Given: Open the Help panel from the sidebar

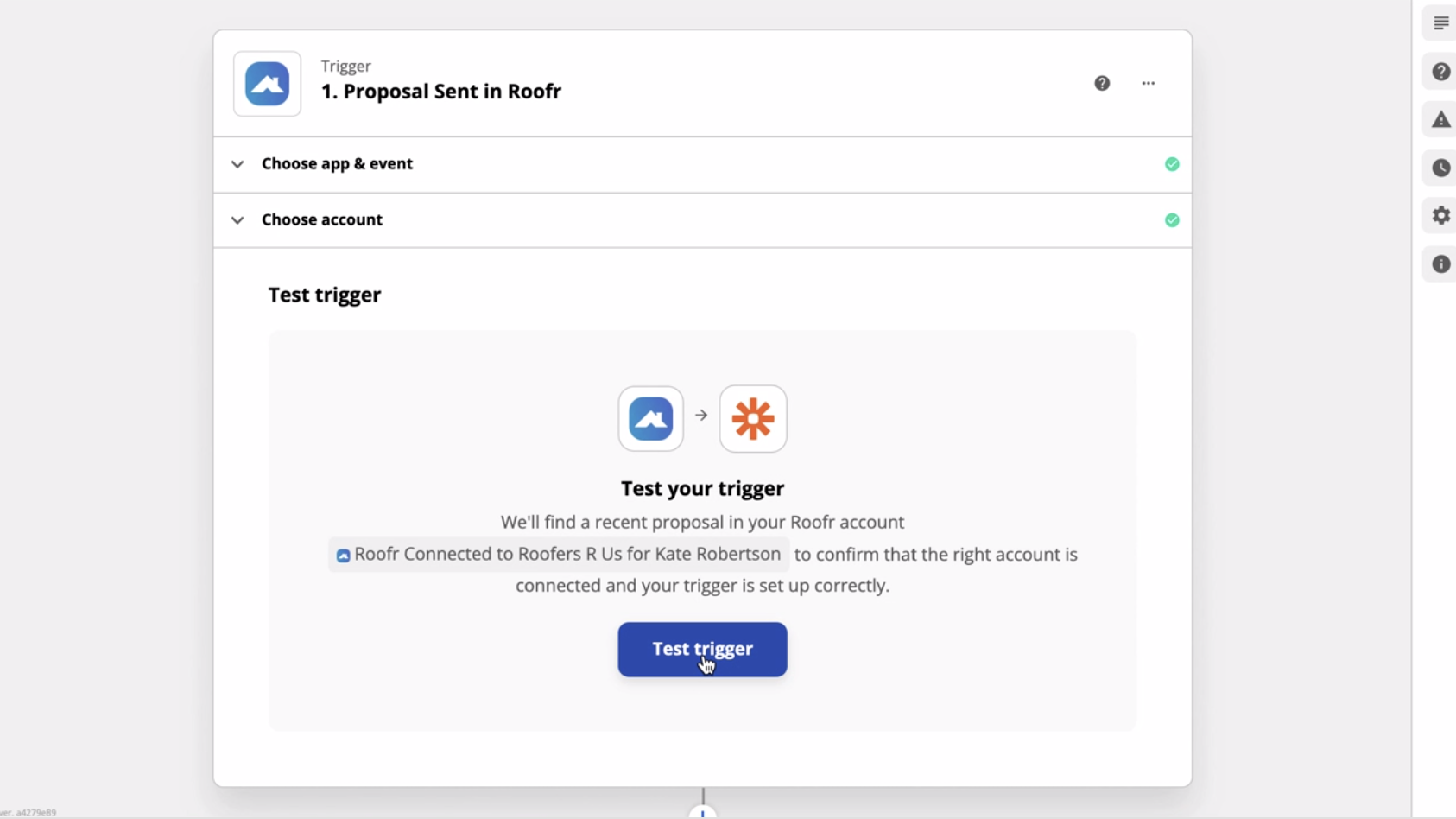Looking at the screenshot, I should 1440,72.
